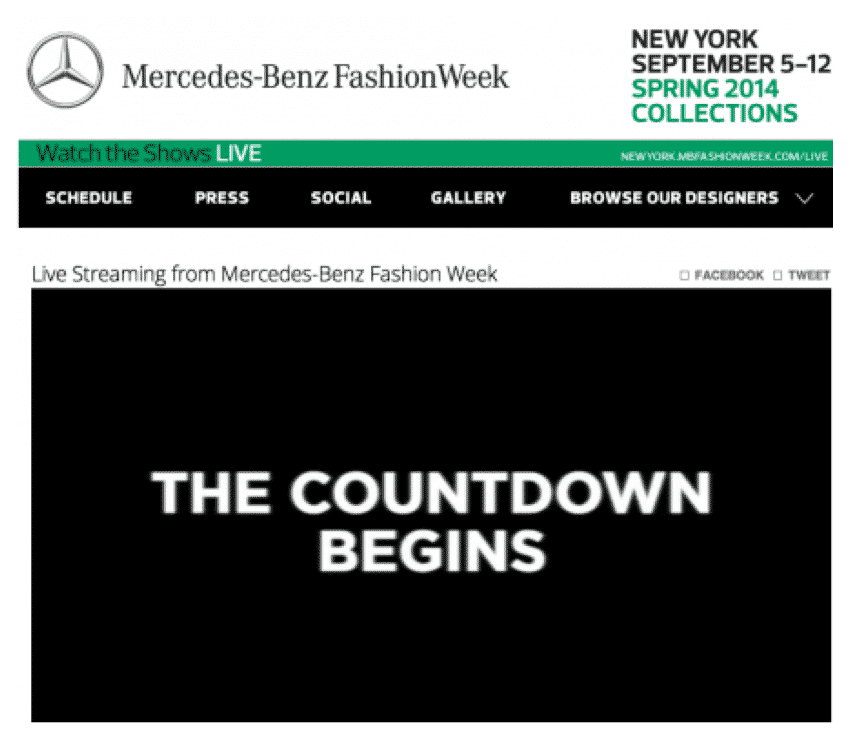Click the Mercedes-Benz star logo
This screenshot has height=748, width=866.
click(65, 70)
